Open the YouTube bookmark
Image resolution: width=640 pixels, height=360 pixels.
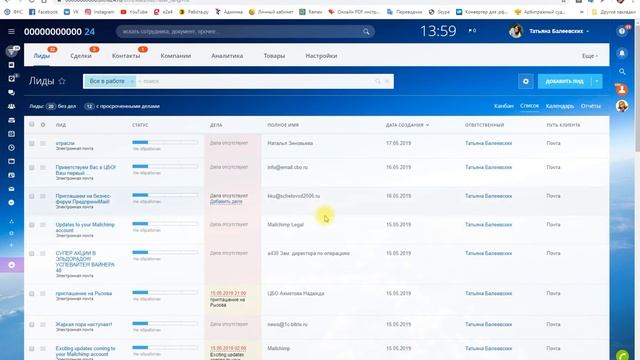134,12
